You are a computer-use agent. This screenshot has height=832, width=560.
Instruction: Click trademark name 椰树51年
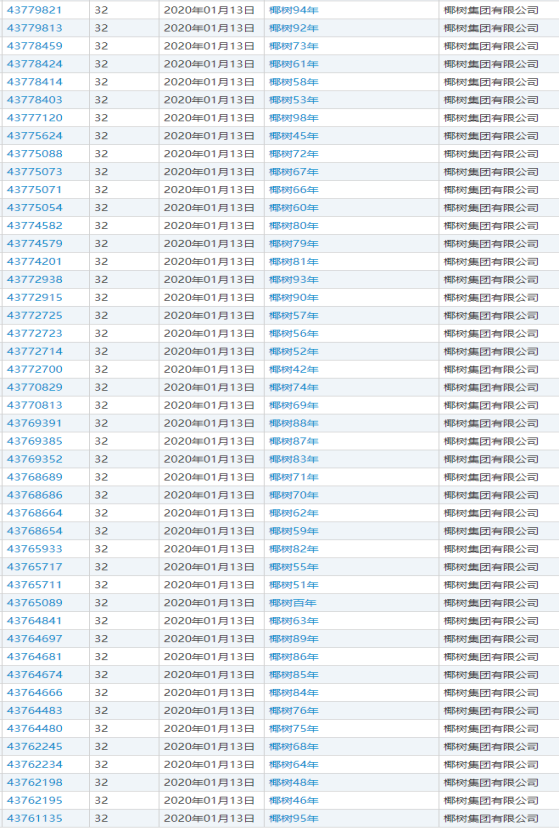click(x=294, y=585)
